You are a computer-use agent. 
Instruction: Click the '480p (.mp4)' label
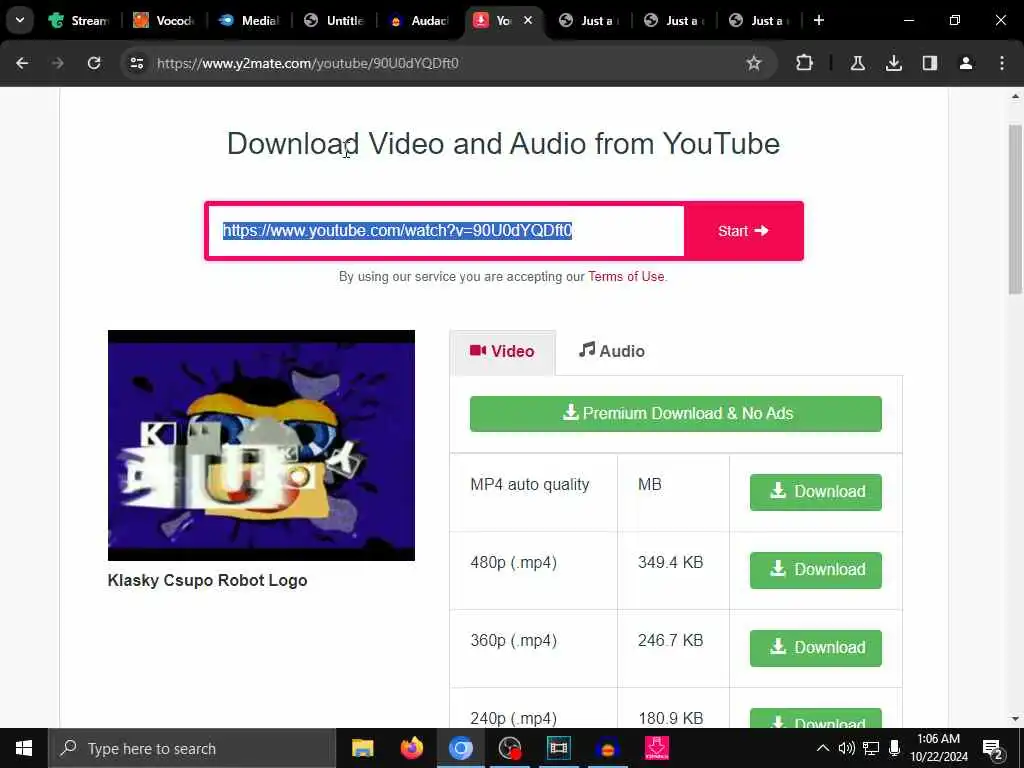click(x=513, y=562)
